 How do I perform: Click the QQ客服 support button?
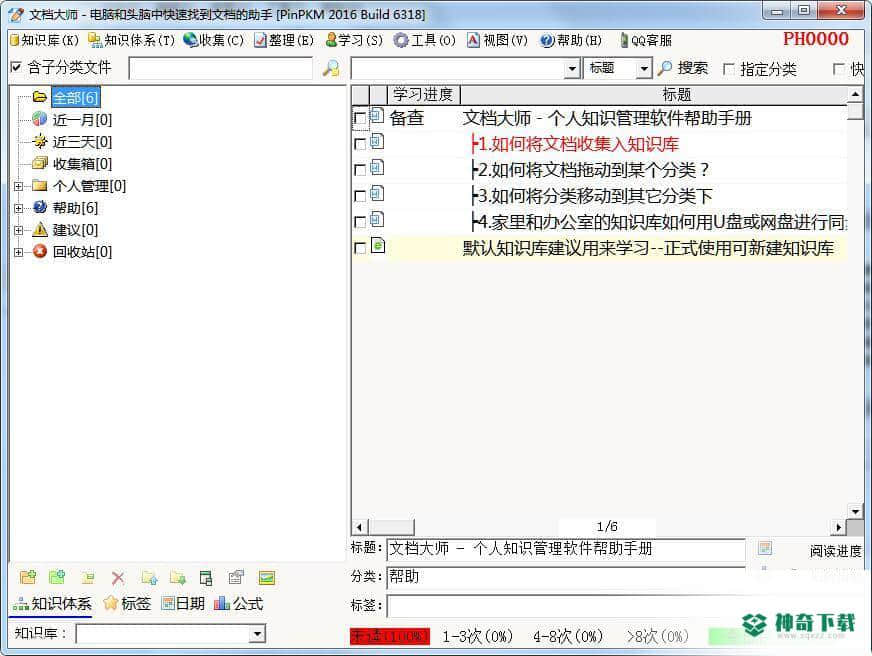pyautogui.click(x=646, y=40)
